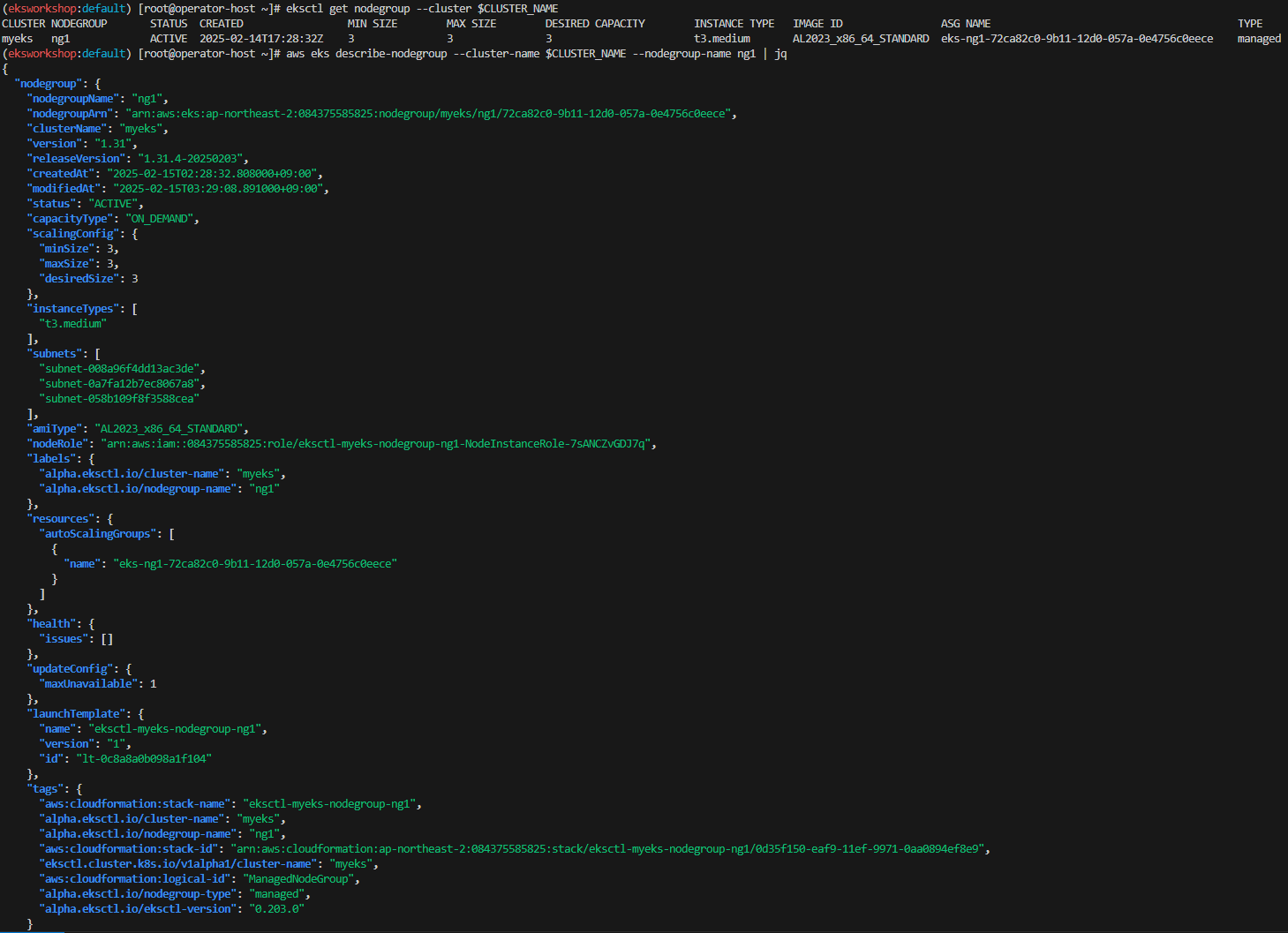
Task: Click the ASG name value in table row
Action: [1077, 39]
